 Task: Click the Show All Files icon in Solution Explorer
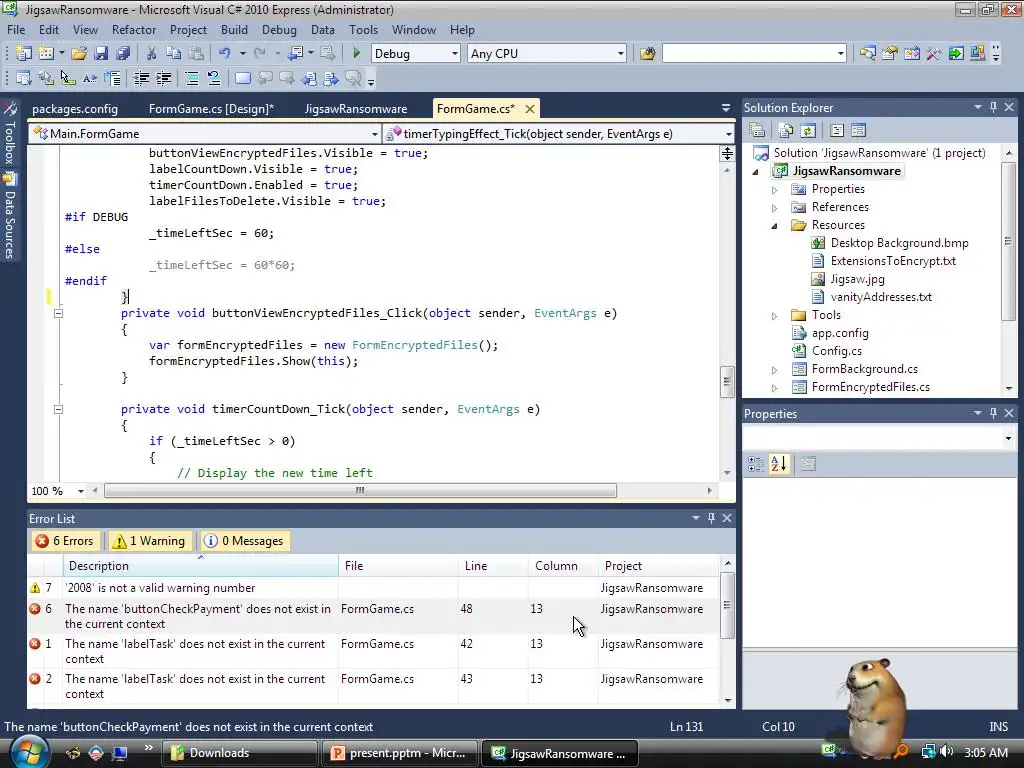click(786, 131)
